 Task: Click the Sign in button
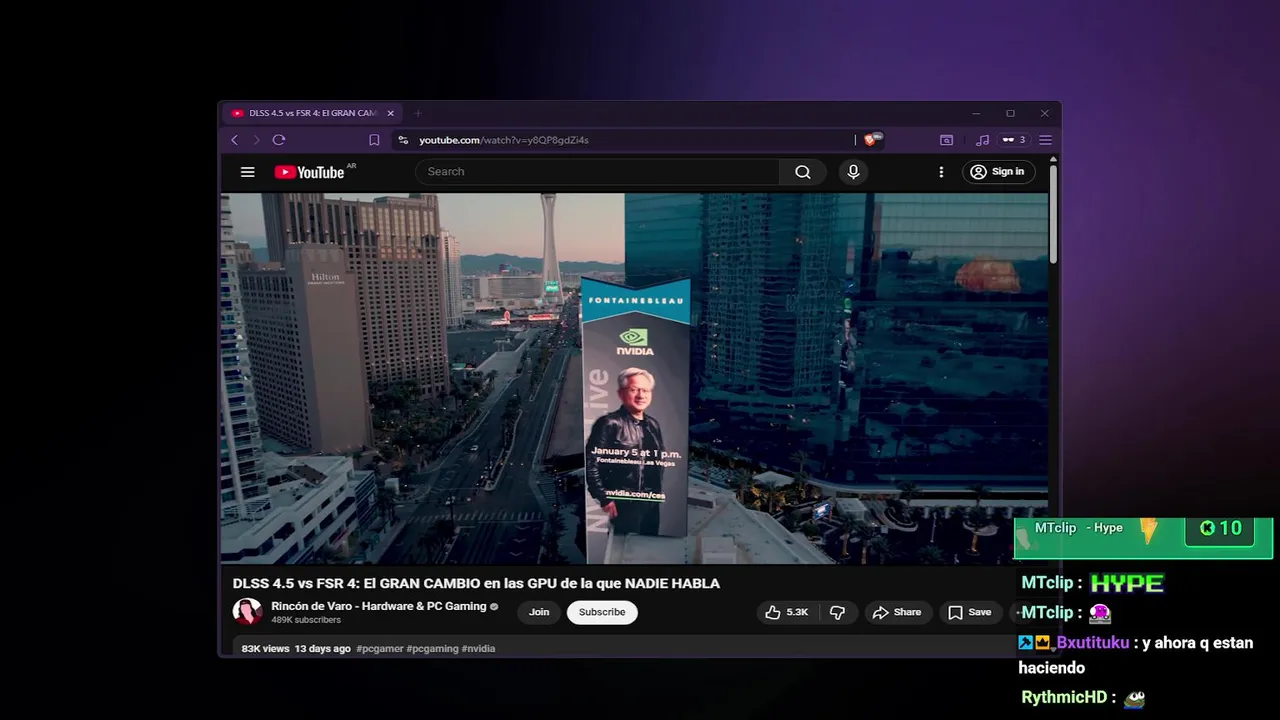click(x=998, y=172)
